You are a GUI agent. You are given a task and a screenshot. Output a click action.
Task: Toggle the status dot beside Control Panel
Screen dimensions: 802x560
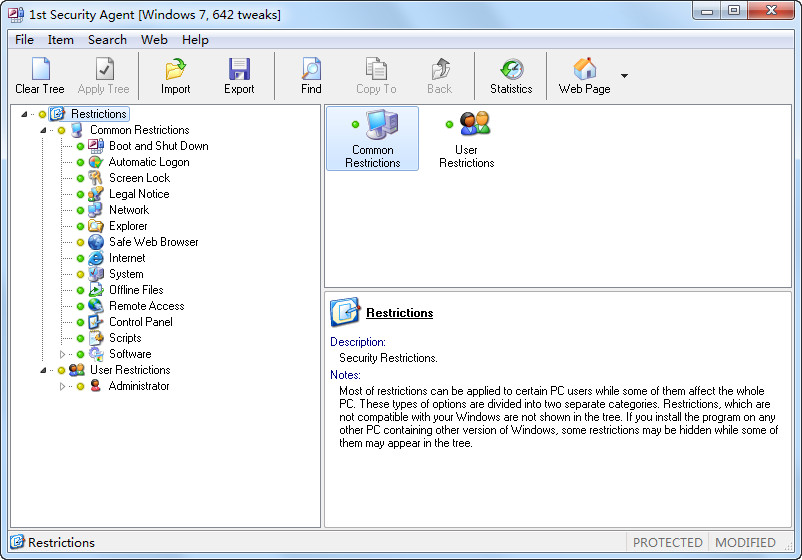tap(80, 323)
